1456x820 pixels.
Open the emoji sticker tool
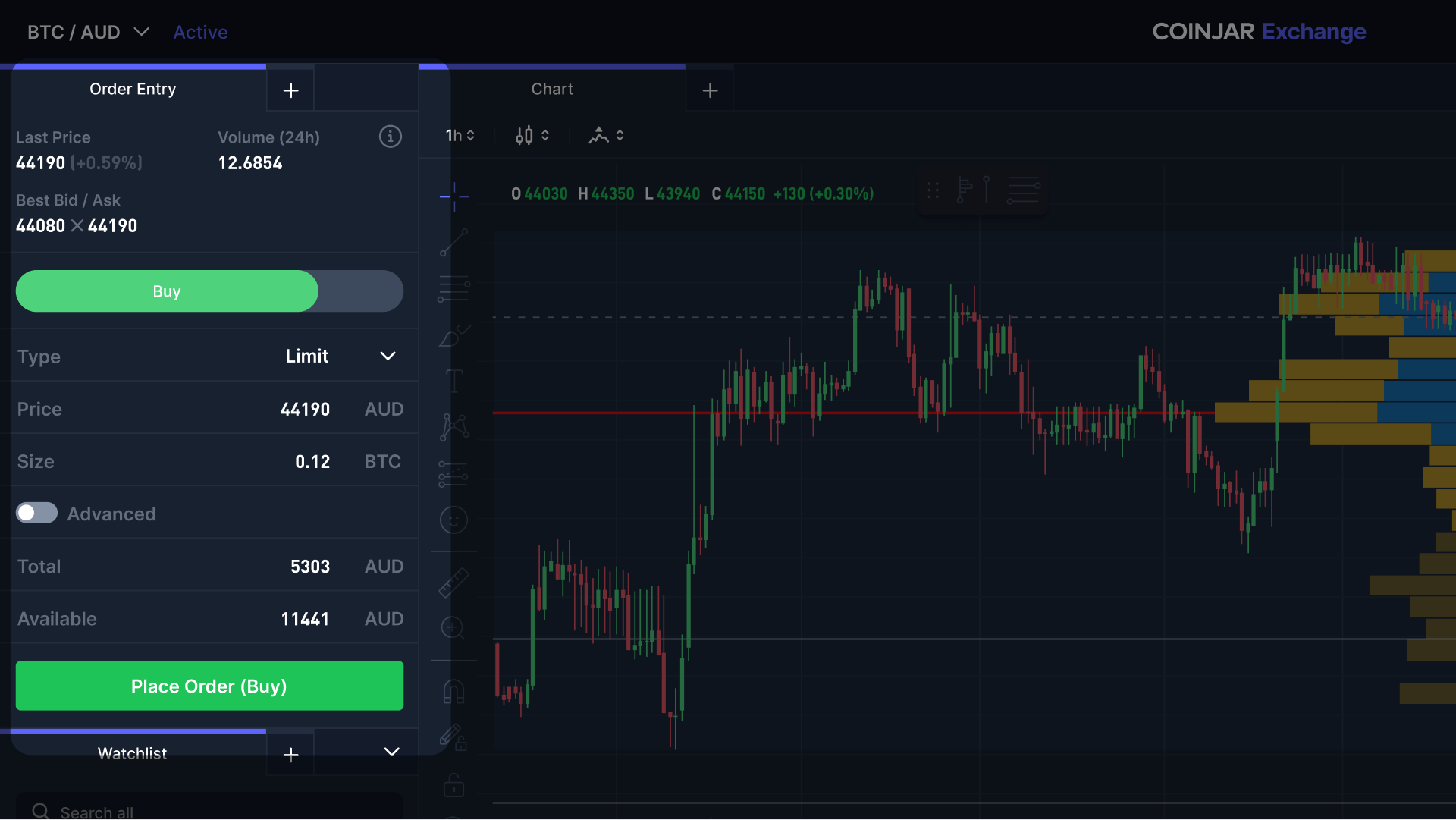453,520
